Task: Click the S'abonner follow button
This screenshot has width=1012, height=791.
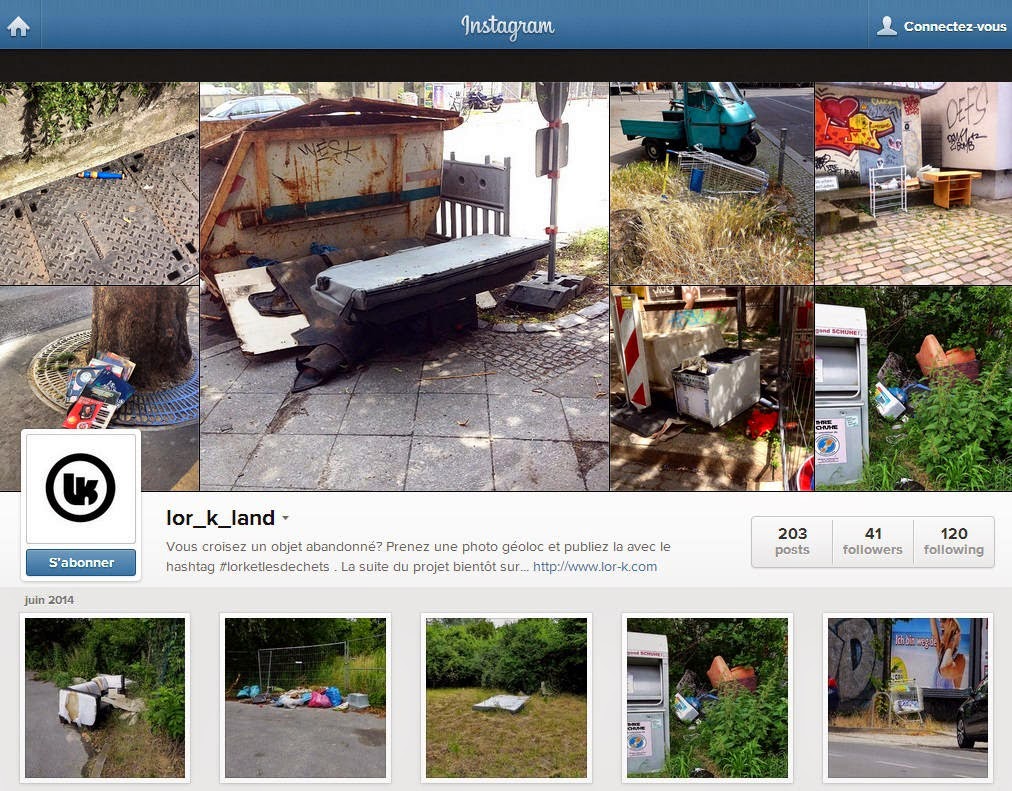Action: (x=81, y=563)
